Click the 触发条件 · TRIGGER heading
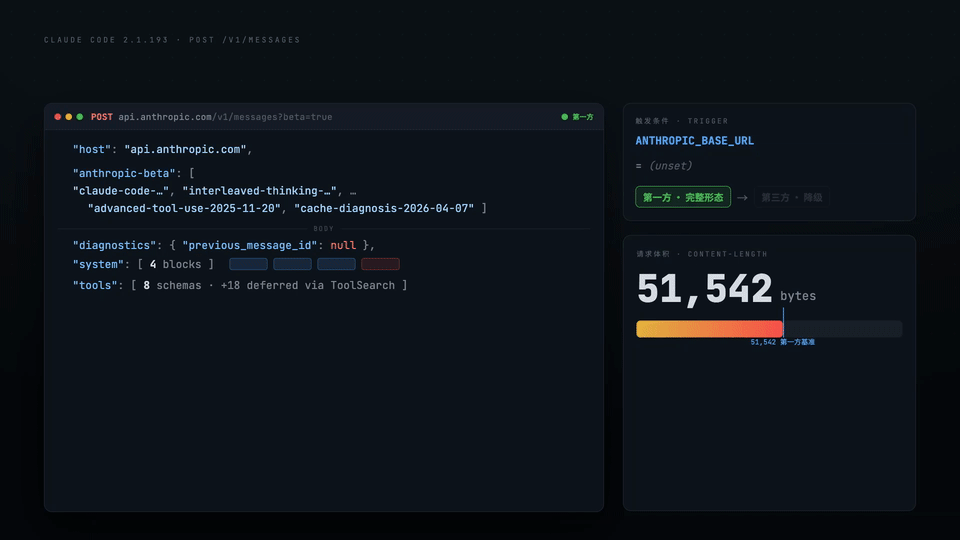960x540 pixels. pos(681,121)
